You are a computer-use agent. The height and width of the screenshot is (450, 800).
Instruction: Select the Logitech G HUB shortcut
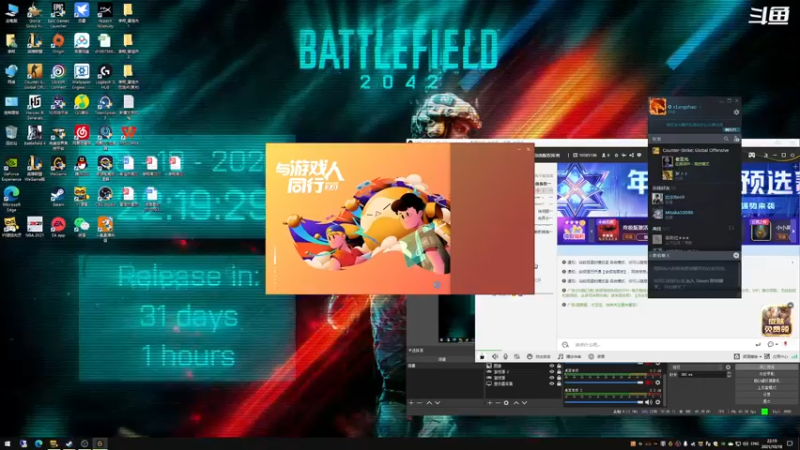[x=105, y=77]
